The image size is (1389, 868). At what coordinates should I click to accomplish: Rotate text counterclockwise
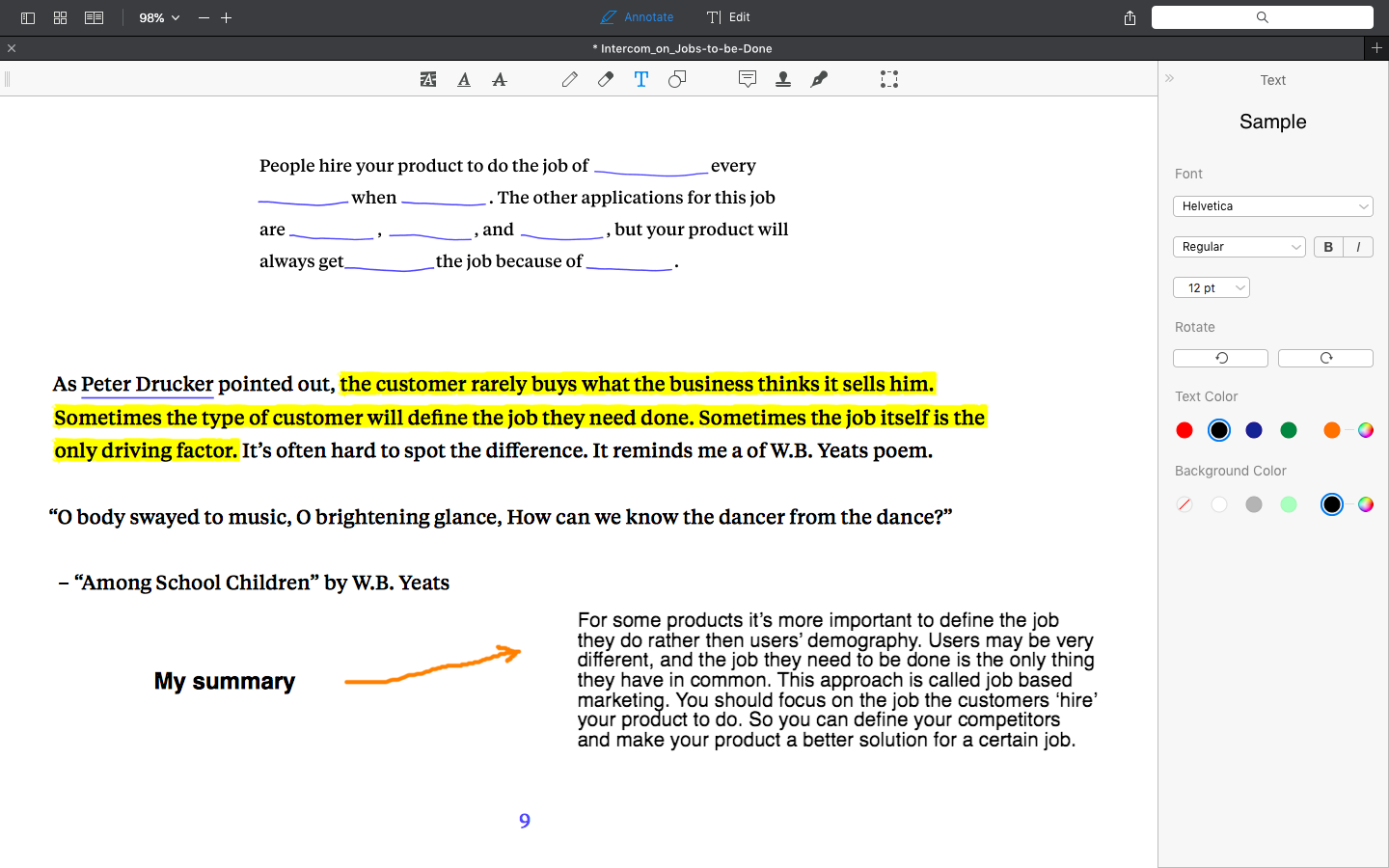(x=1220, y=358)
